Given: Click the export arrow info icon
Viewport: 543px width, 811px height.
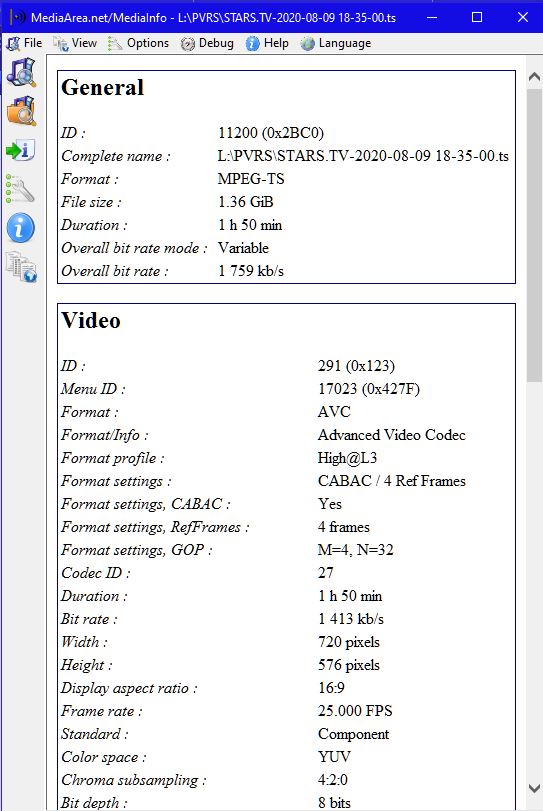Looking at the screenshot, I should (21, 150).
